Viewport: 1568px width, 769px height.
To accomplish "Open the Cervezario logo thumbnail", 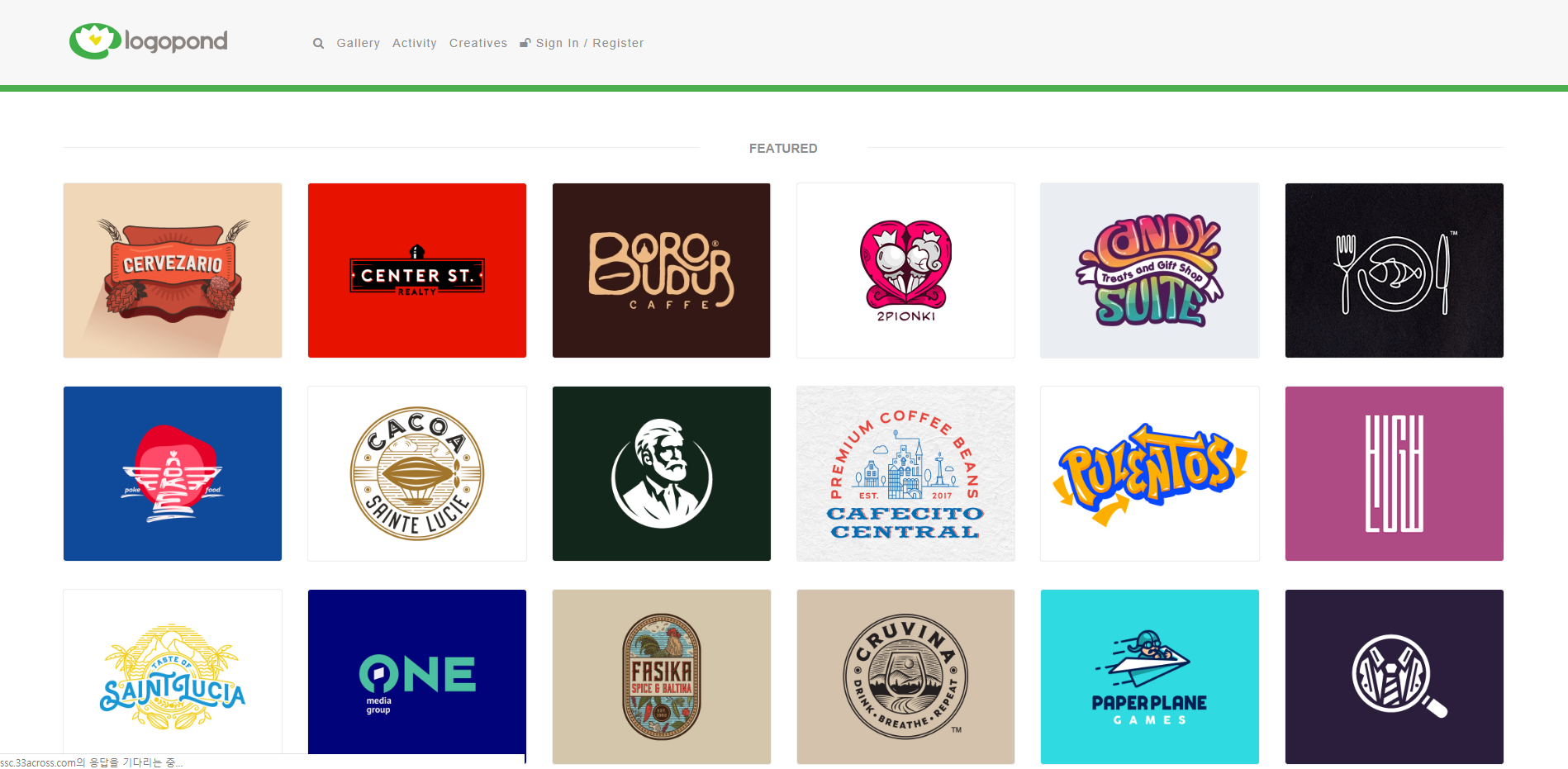I will [173, 270].
